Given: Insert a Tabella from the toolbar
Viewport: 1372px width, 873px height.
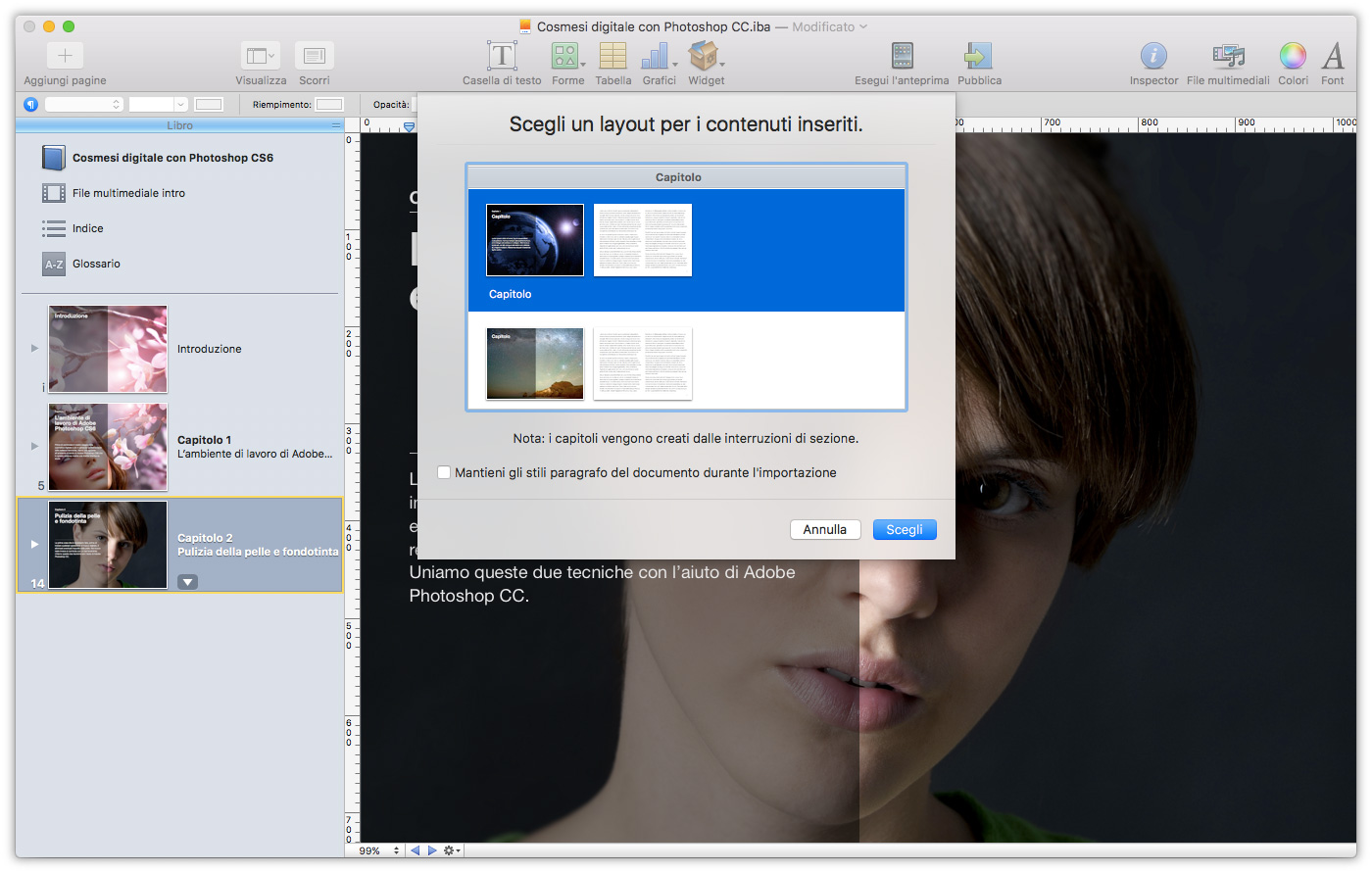Looking at the screenshot, I should (613, 56).
